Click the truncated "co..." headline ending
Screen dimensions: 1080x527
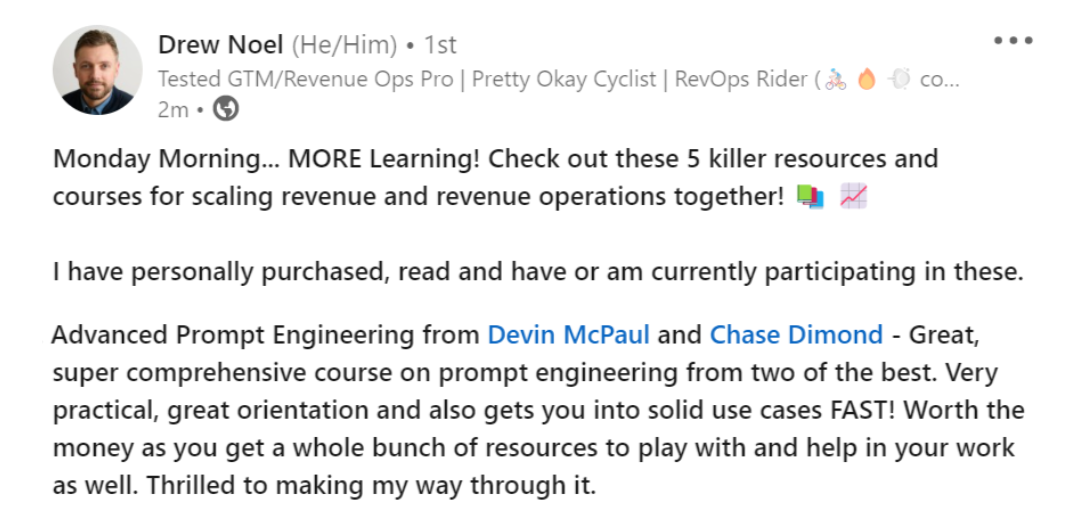[x=938, y=80]
